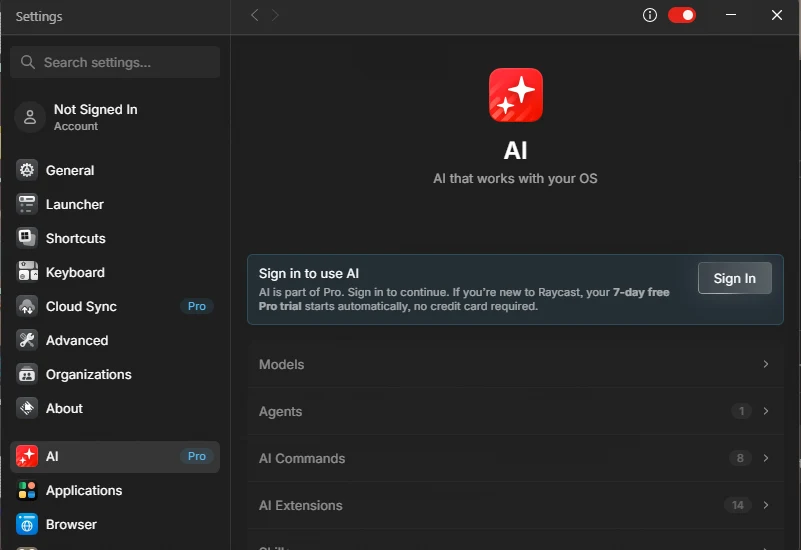This screenshot has width=801, height=550.
Task: Open the About section
Action: coord(115,408)
